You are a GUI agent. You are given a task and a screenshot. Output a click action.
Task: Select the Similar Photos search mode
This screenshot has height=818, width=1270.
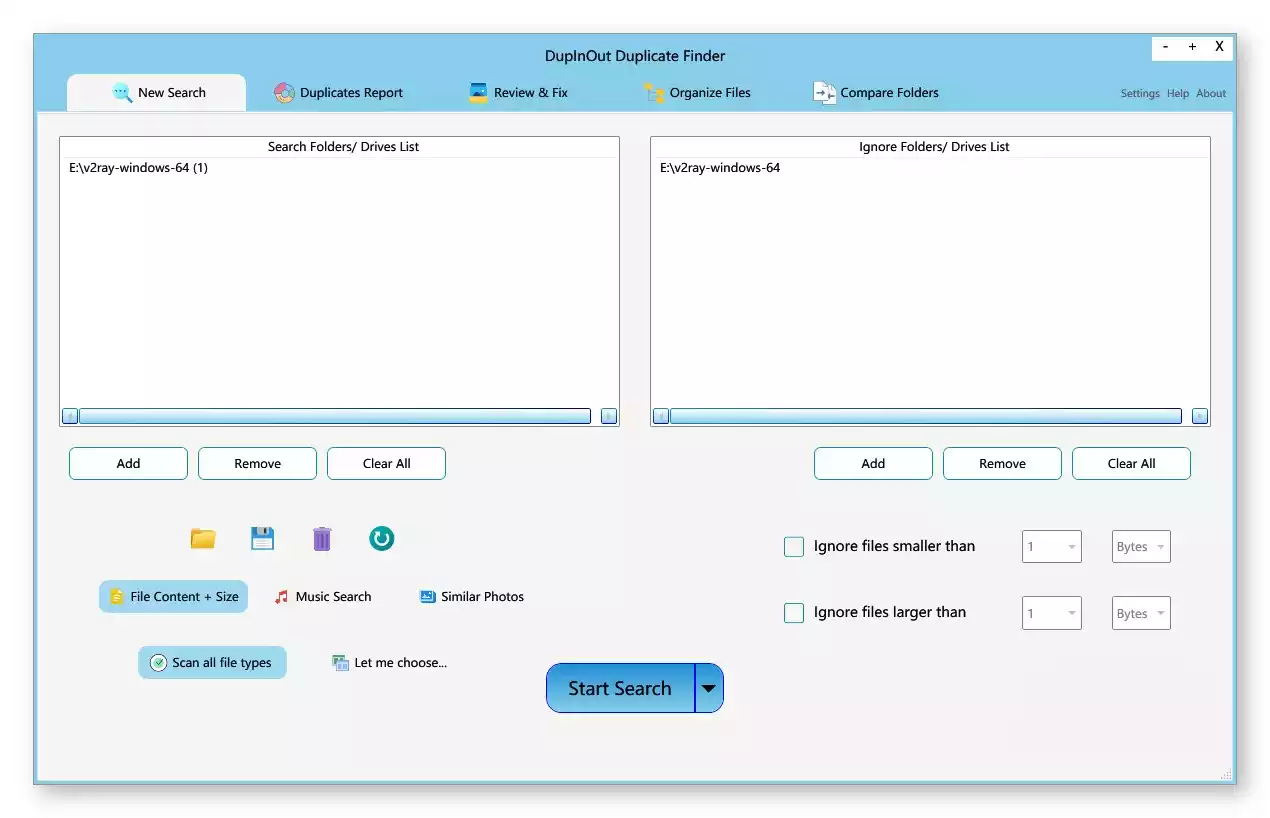[471, 597]
